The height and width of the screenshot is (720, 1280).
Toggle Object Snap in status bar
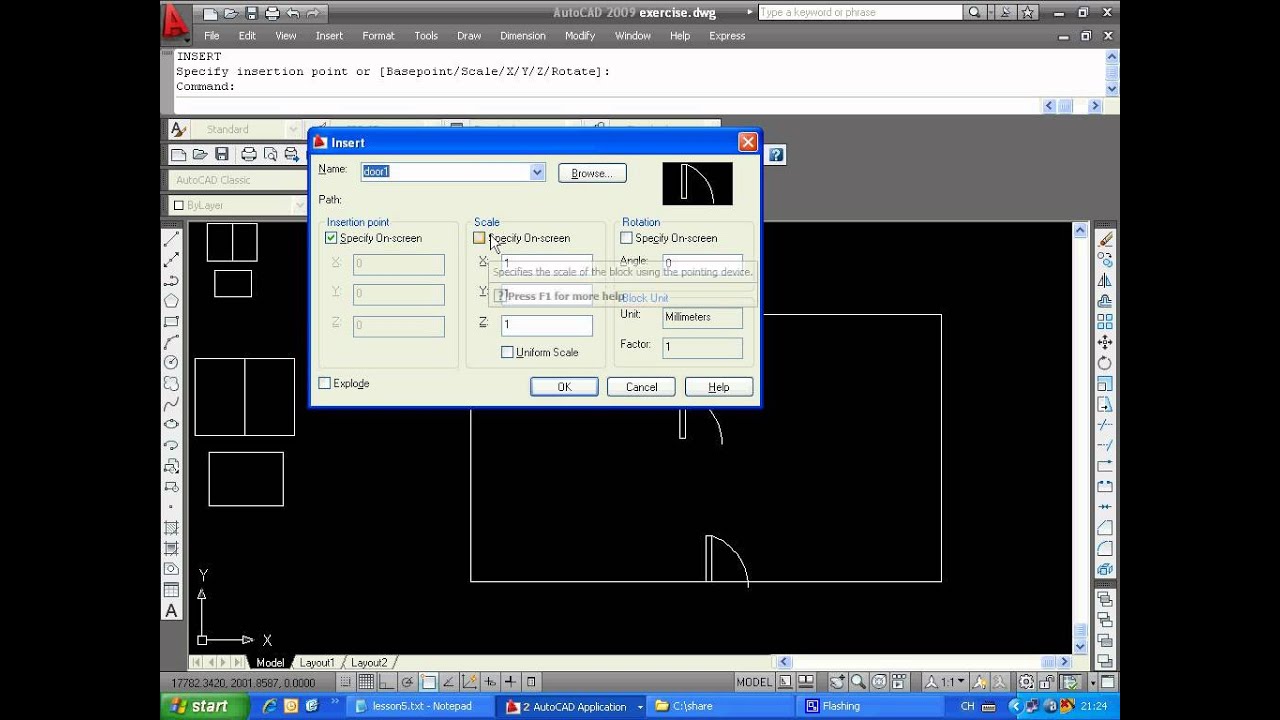coord(428,682)
